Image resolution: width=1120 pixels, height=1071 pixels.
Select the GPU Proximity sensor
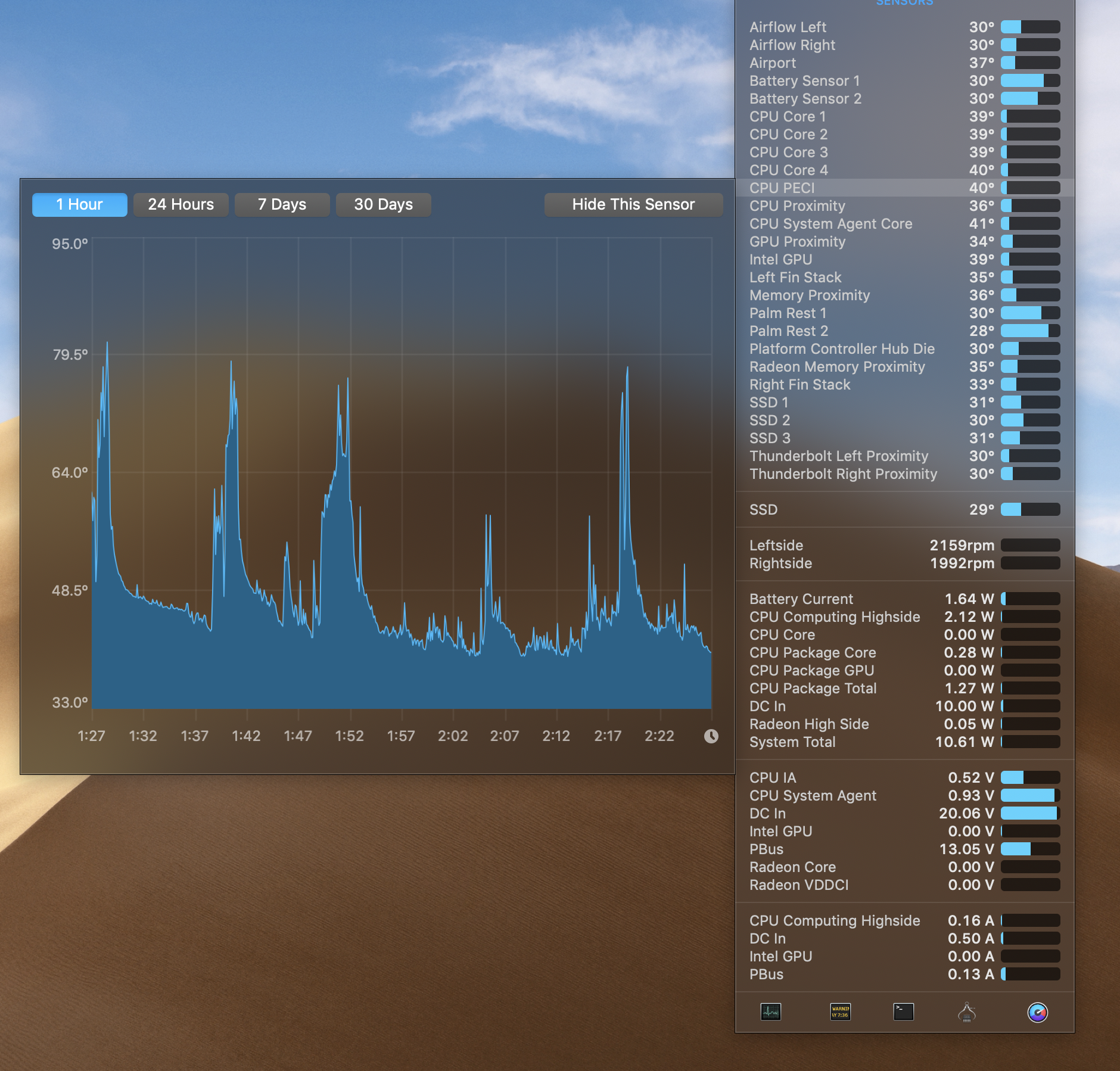tap(905, 241)
